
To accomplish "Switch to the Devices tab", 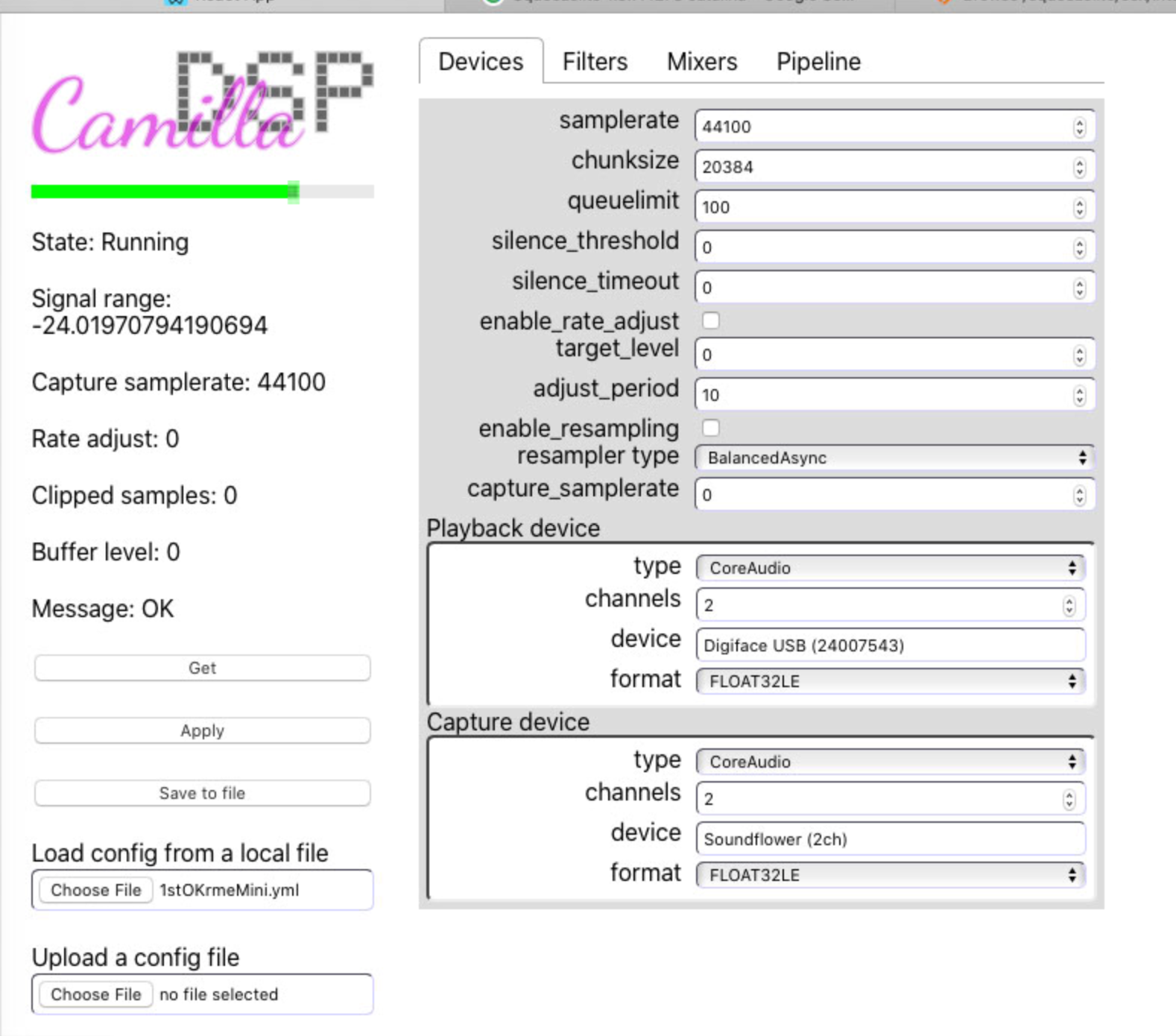I will pyautogui.click(x=481, y=61).
